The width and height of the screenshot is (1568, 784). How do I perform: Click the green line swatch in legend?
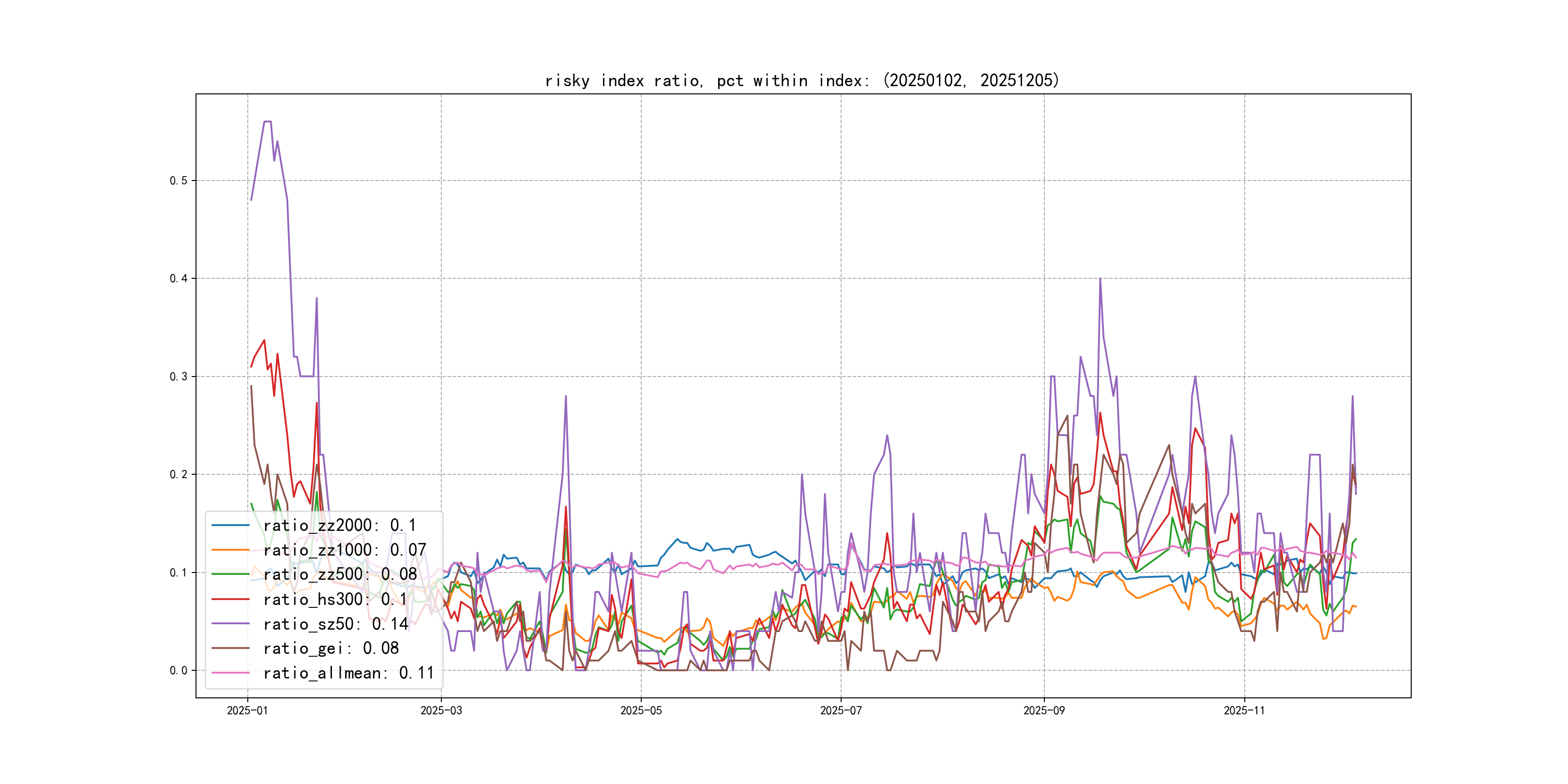coord(231,574)
